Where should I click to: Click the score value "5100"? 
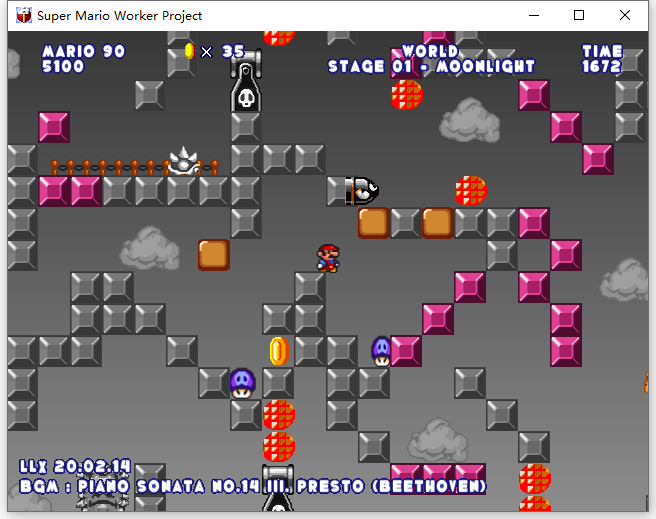coord(63,66)
